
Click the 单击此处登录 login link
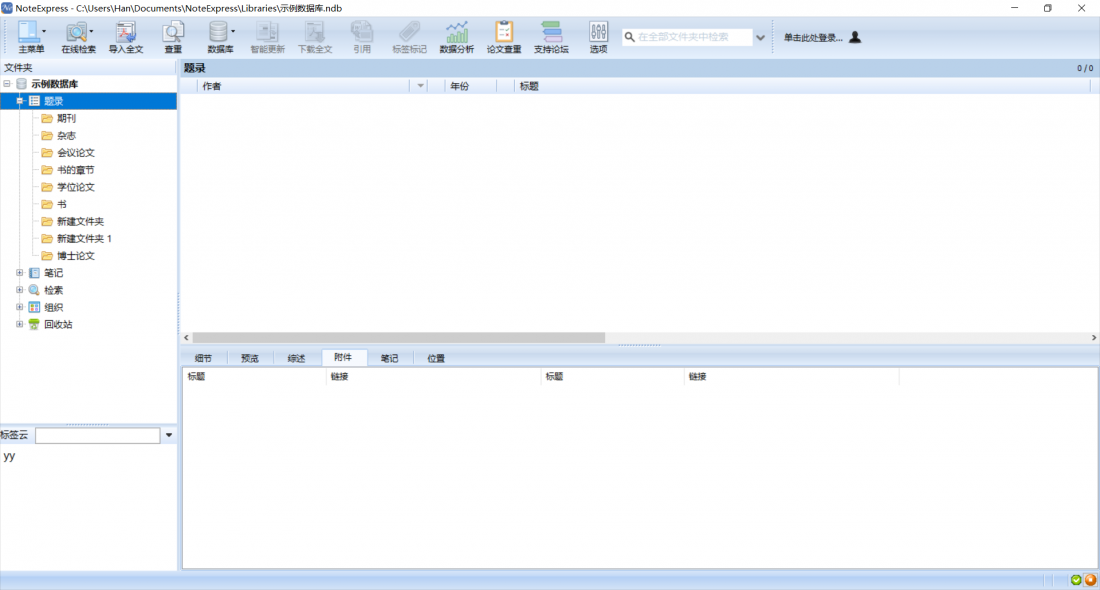[x=813, y=38]
